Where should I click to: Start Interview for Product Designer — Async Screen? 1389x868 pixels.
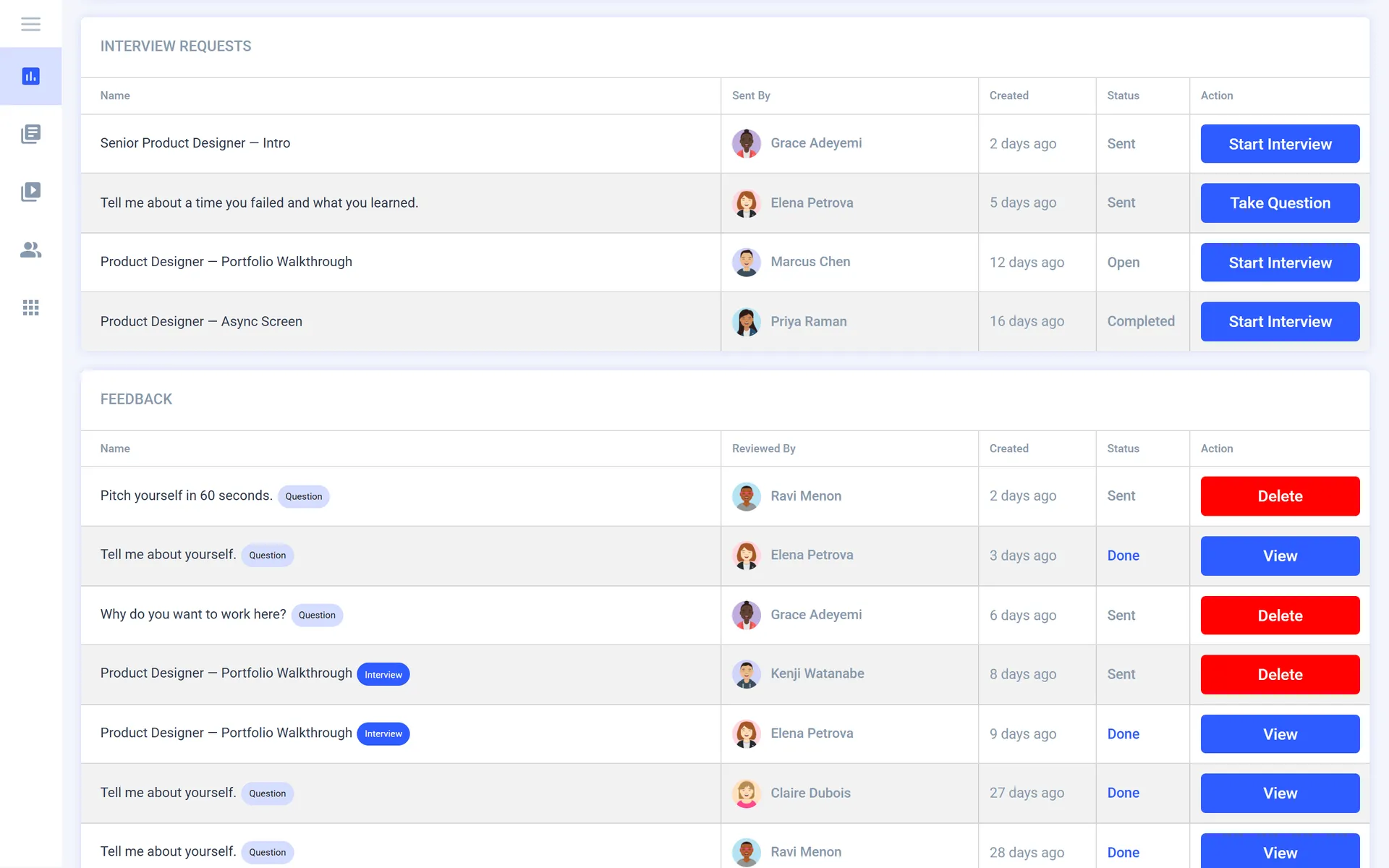tap(1280, 322)
